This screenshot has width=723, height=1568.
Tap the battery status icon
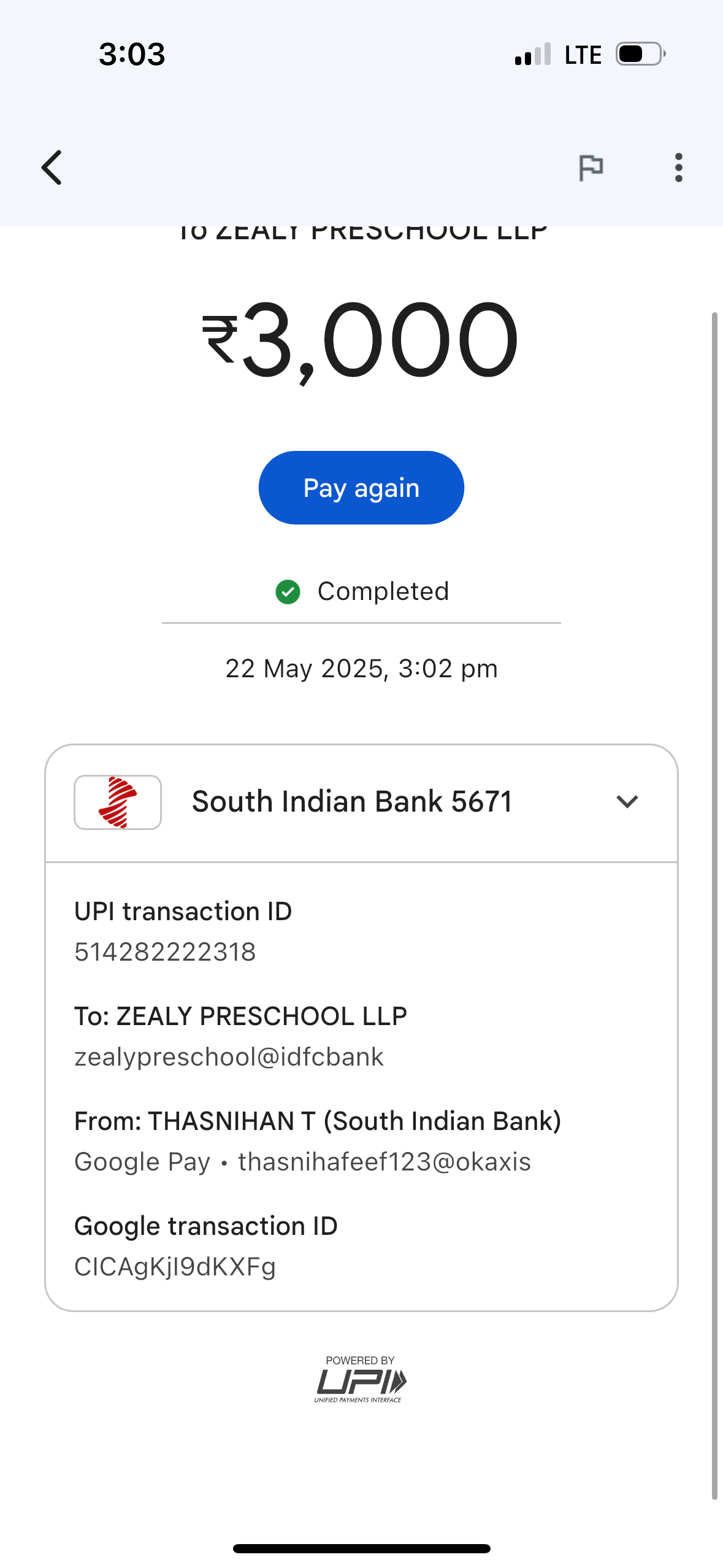[640, 54]
